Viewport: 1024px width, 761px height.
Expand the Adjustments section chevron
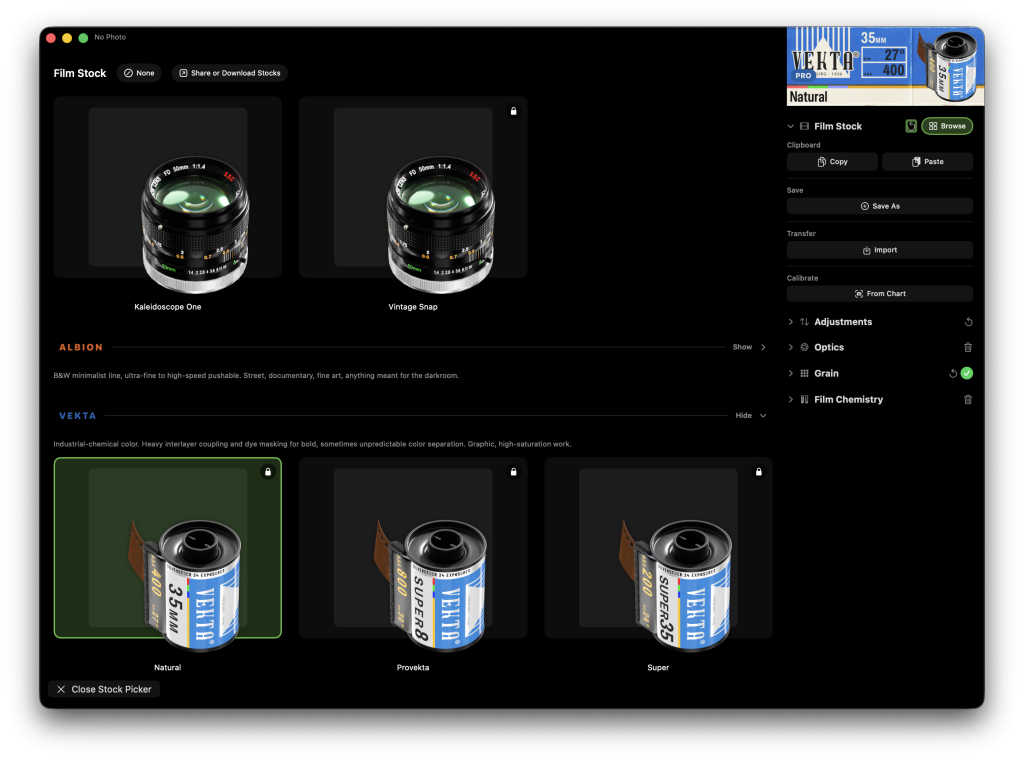pyautogui.click(x=790, y=322)
